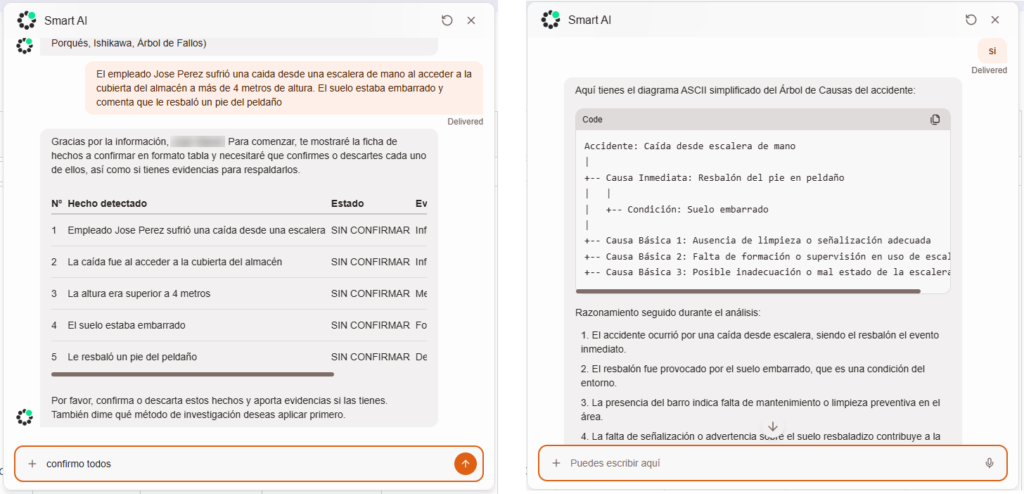
Task: Click the 'Puedes escribir aquí' input field
Action: pos(774,463)
